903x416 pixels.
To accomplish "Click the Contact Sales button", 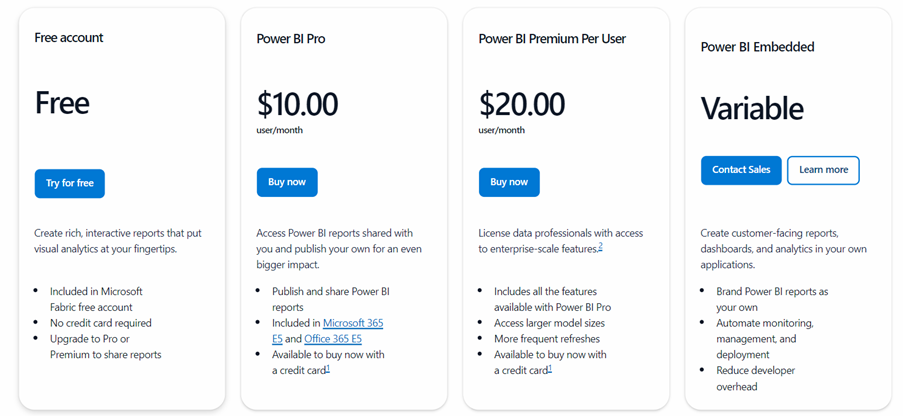I will [x=741, y=170].
